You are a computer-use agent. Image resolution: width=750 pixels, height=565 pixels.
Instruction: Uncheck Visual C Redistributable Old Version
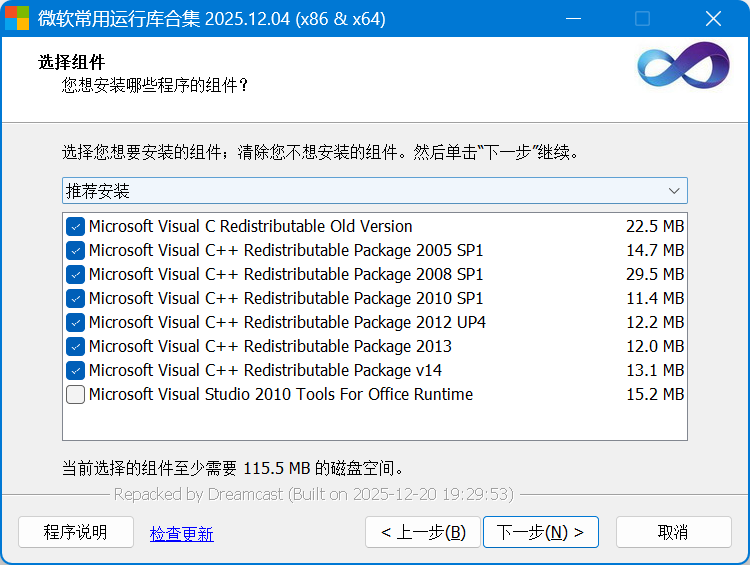(76, 226)
